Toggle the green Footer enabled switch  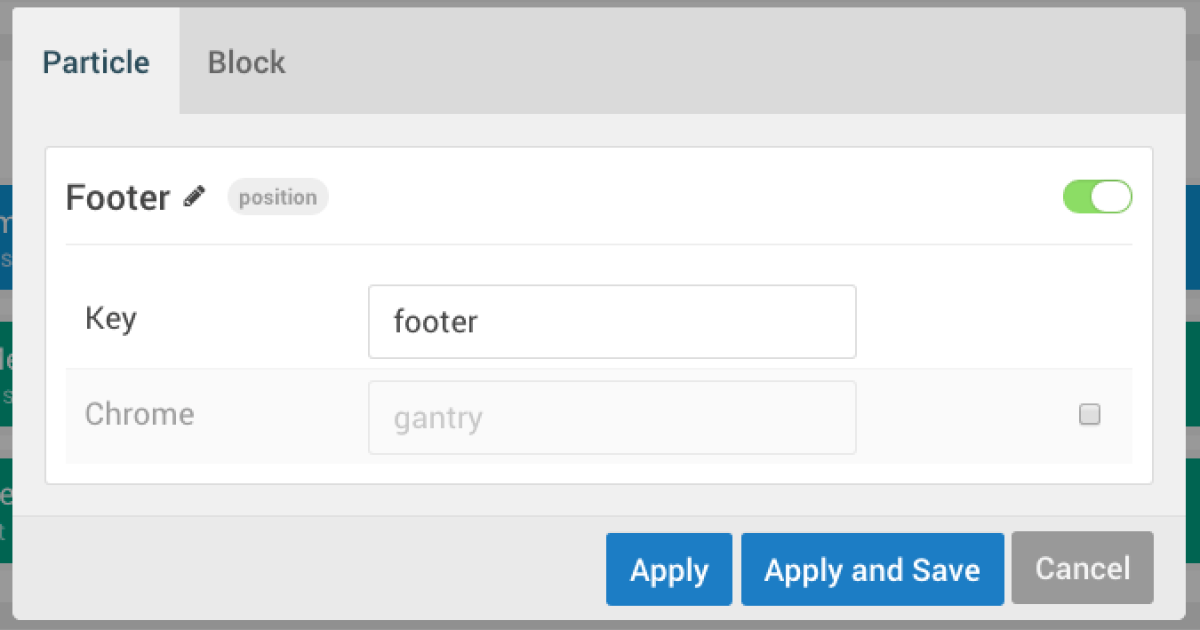(x=1097, y=197)
